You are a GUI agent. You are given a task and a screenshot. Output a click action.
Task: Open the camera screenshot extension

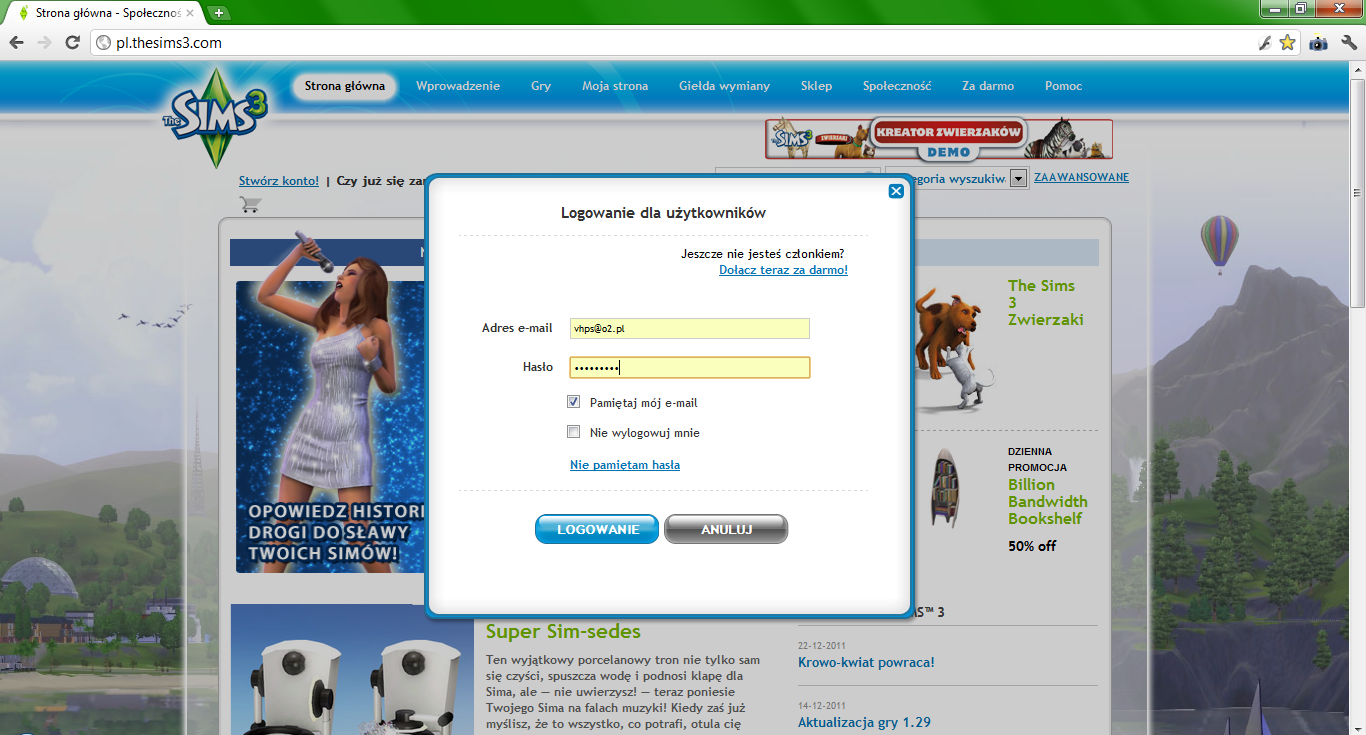(x=1319, y=43)
